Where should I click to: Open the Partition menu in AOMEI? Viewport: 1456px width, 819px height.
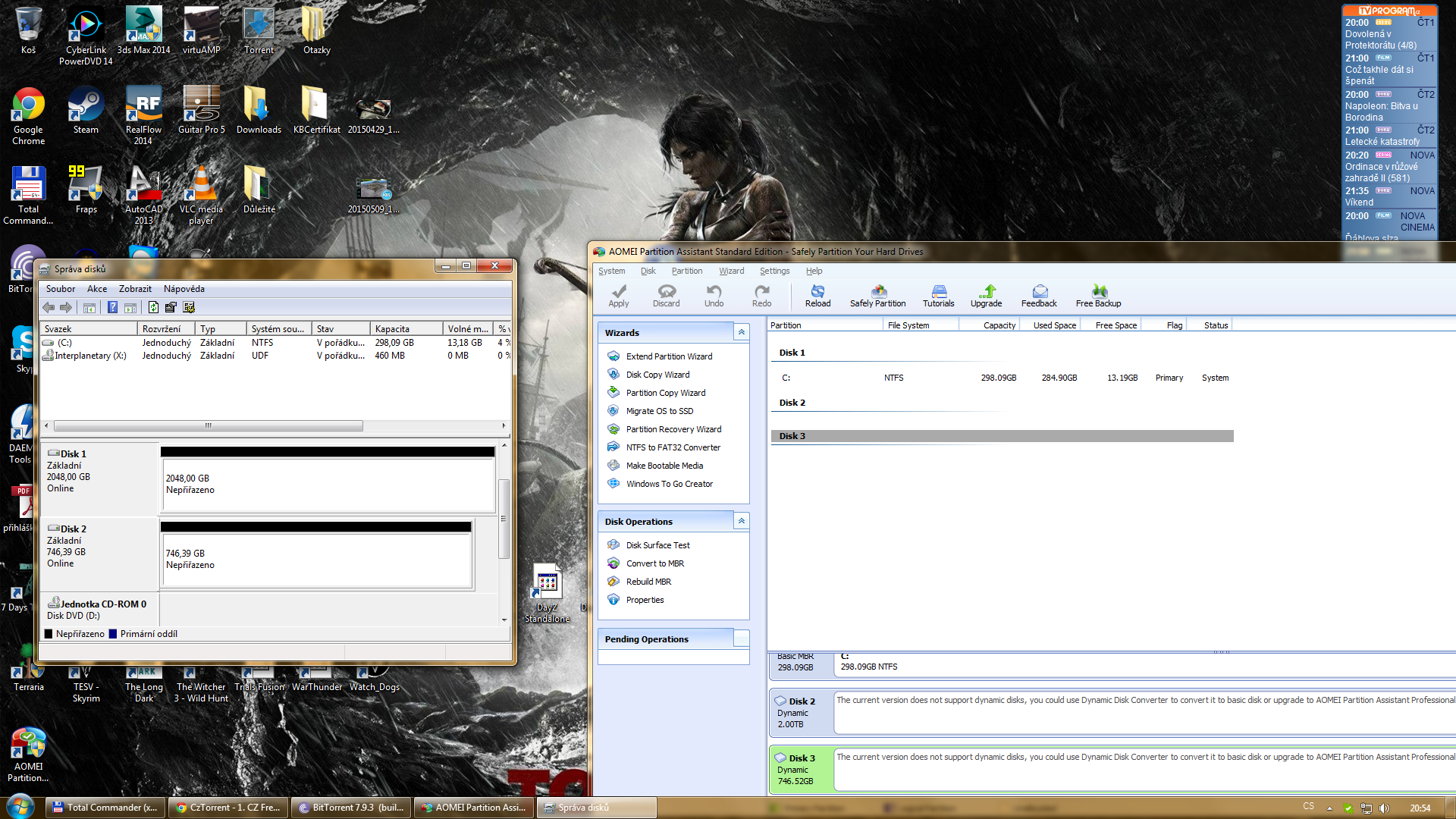[687, 271]
